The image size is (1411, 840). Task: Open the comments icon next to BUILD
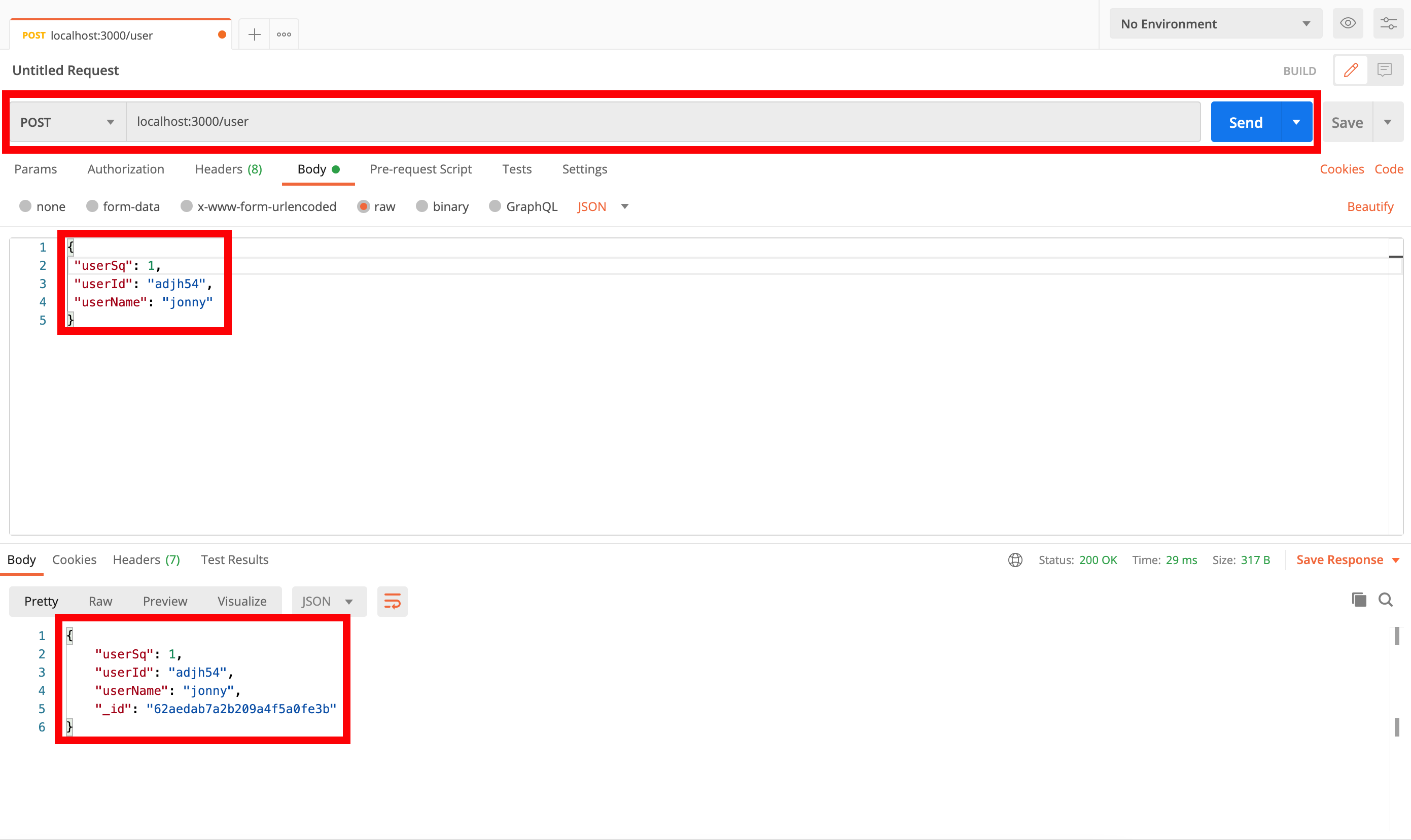[x=1385, y=70]
